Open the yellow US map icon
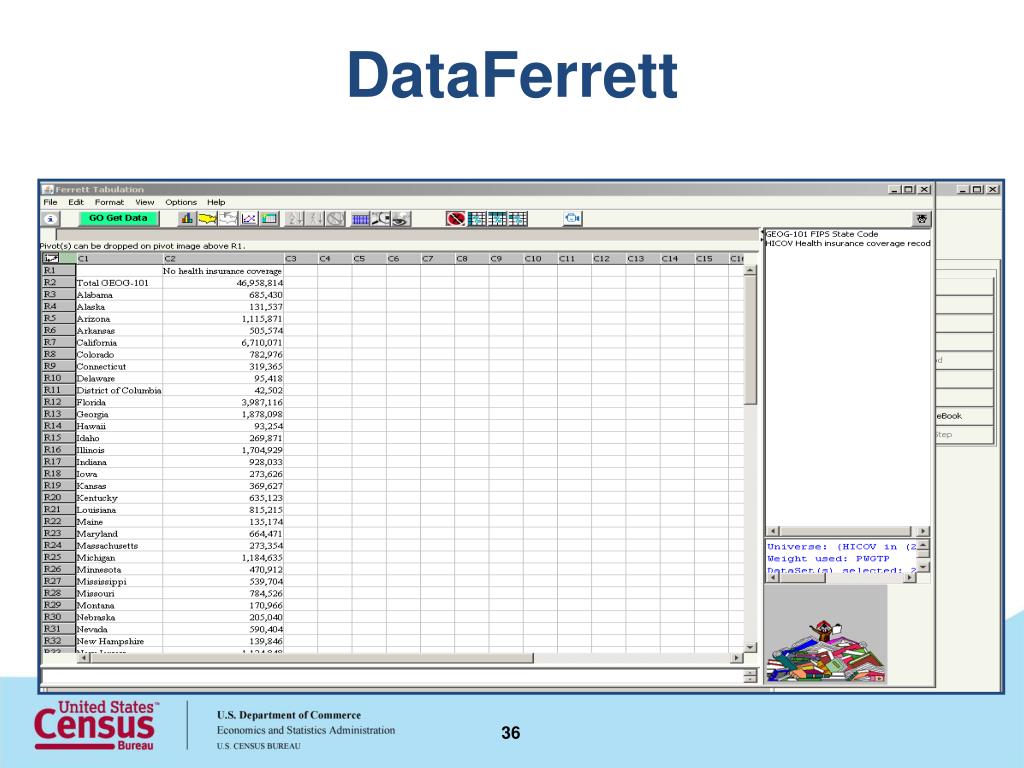 point(207,219)
